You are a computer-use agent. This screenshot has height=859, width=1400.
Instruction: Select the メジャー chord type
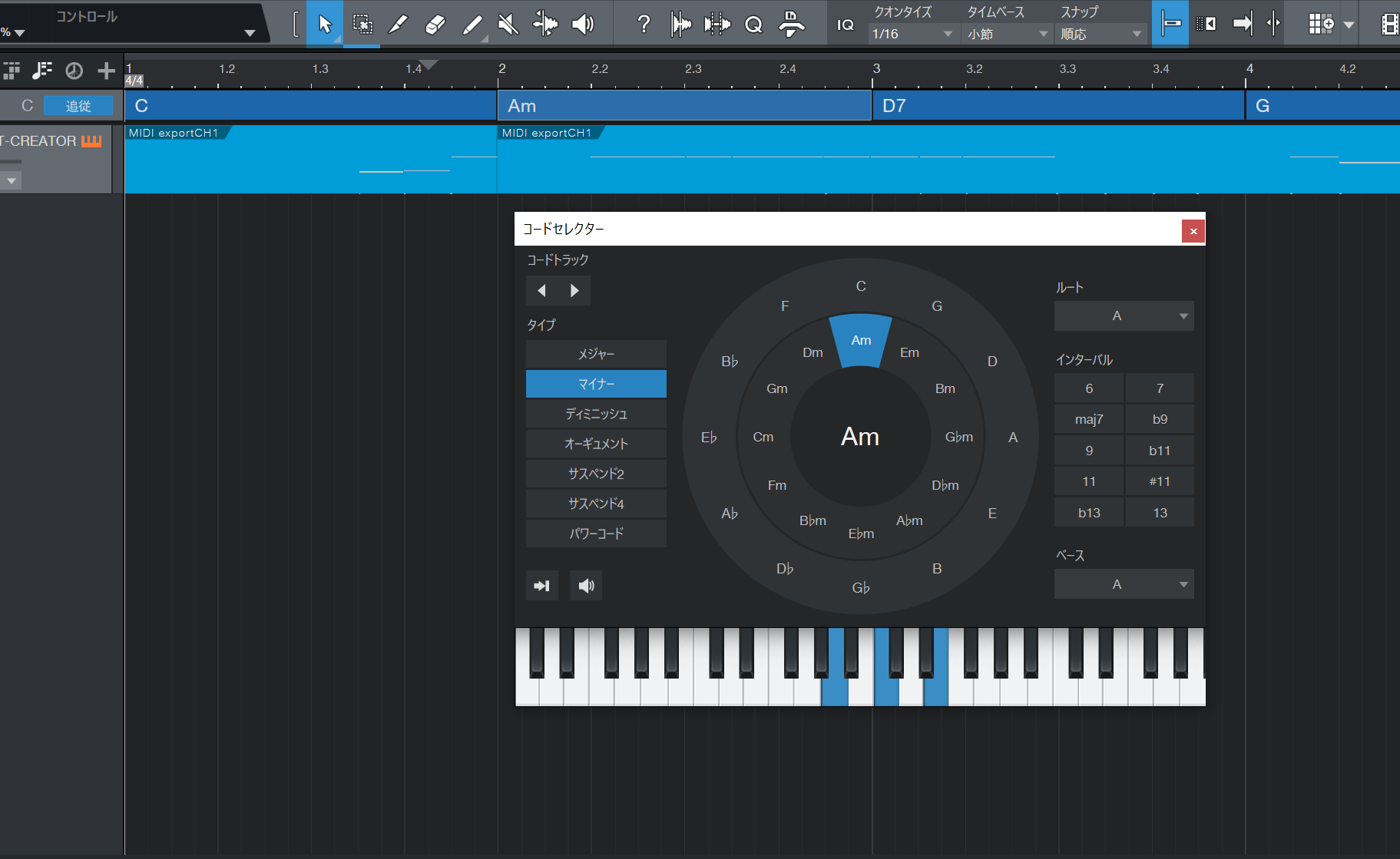[x=596, y=354]
